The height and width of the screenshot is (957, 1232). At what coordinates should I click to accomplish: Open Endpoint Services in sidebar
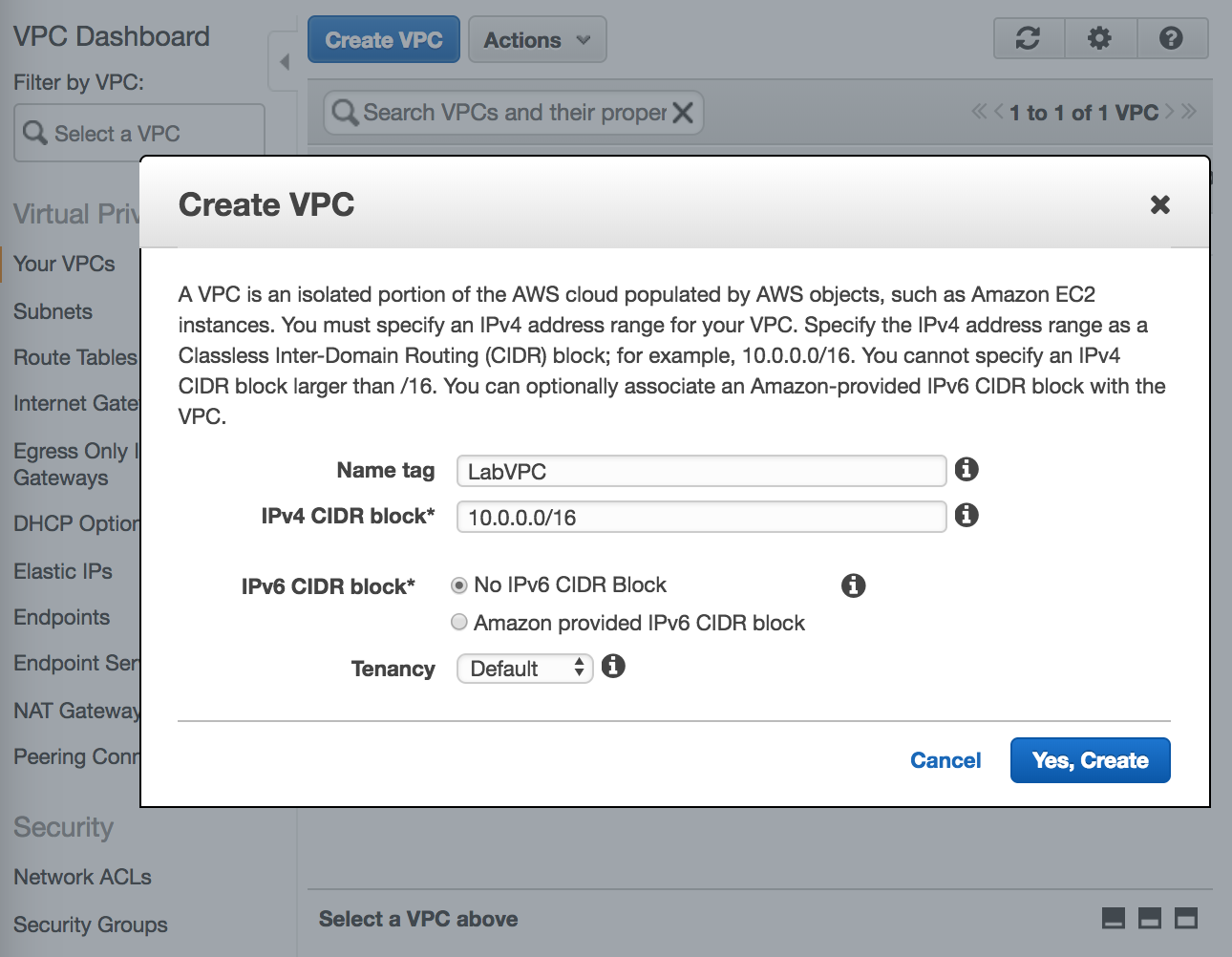[x=76, y=663]
